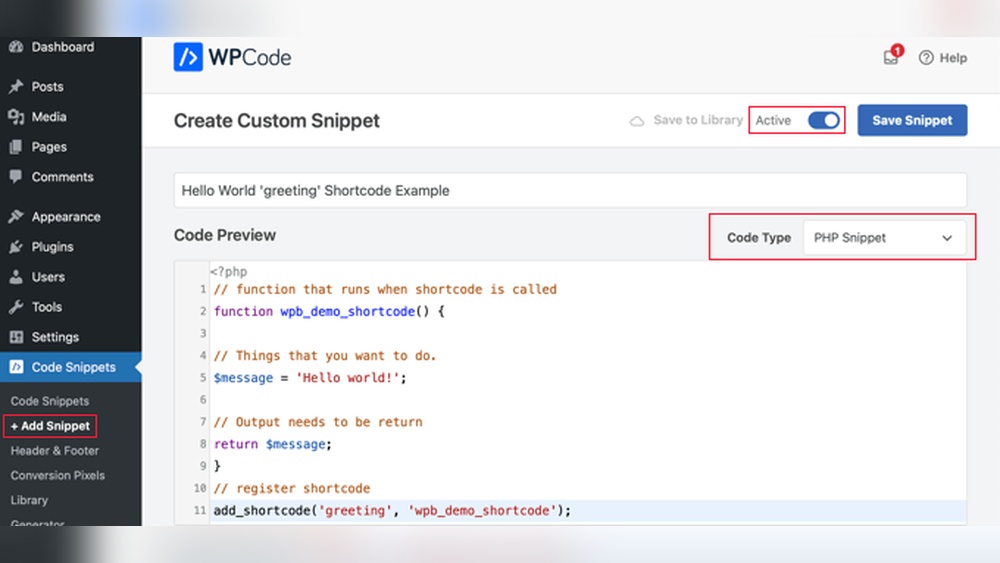Open the Conversion Pixels submenu link
The image size is (1000, 563).
pyautogui.click(x=57, y=476)
